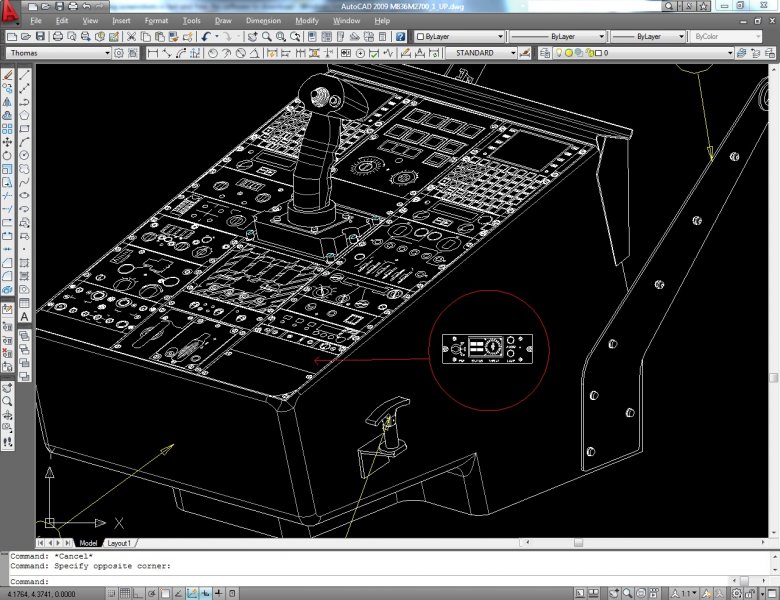Save the drawing with floppy icon
The width and height of the screenshot is (780, 600).
[40, 36]
